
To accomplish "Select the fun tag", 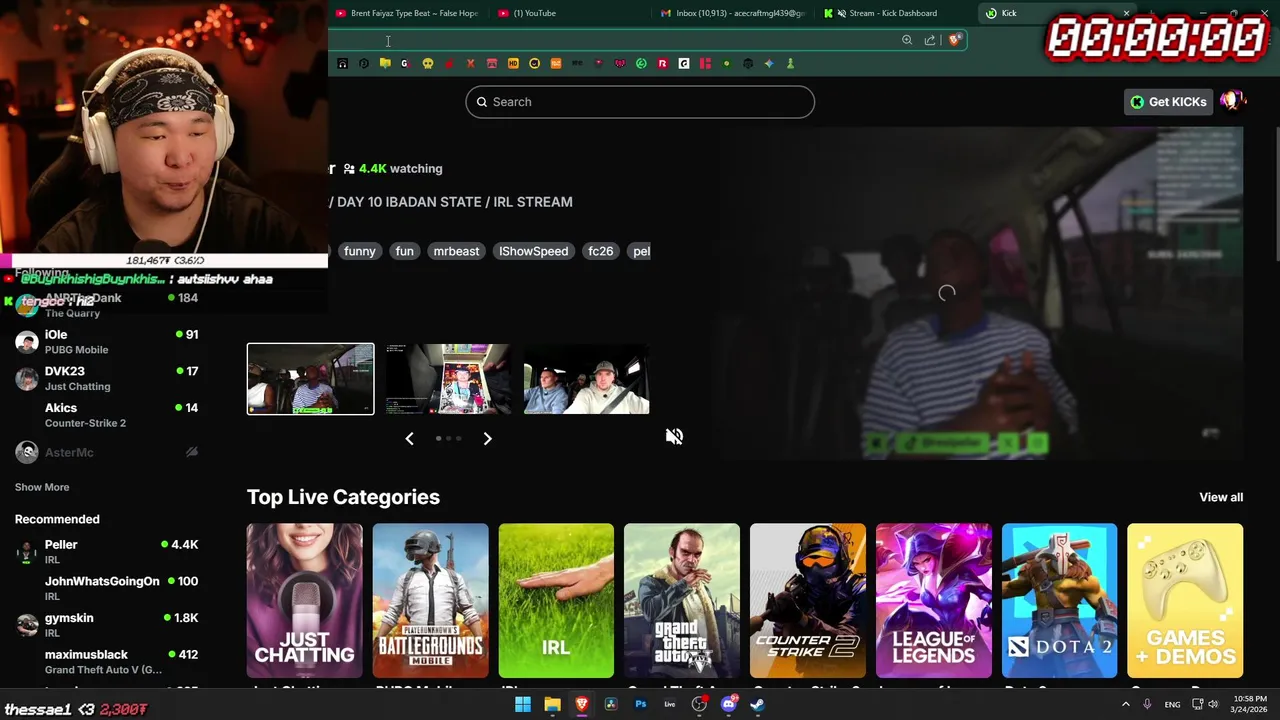I will pyautogui.click(x=404, y=251).
